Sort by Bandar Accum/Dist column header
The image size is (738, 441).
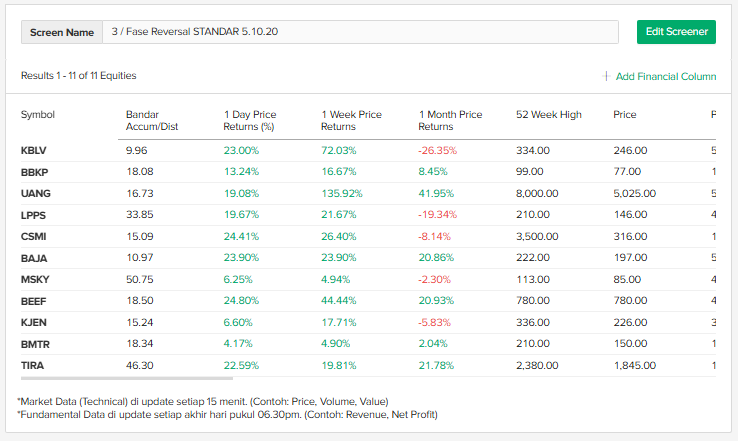coord(152,121)
